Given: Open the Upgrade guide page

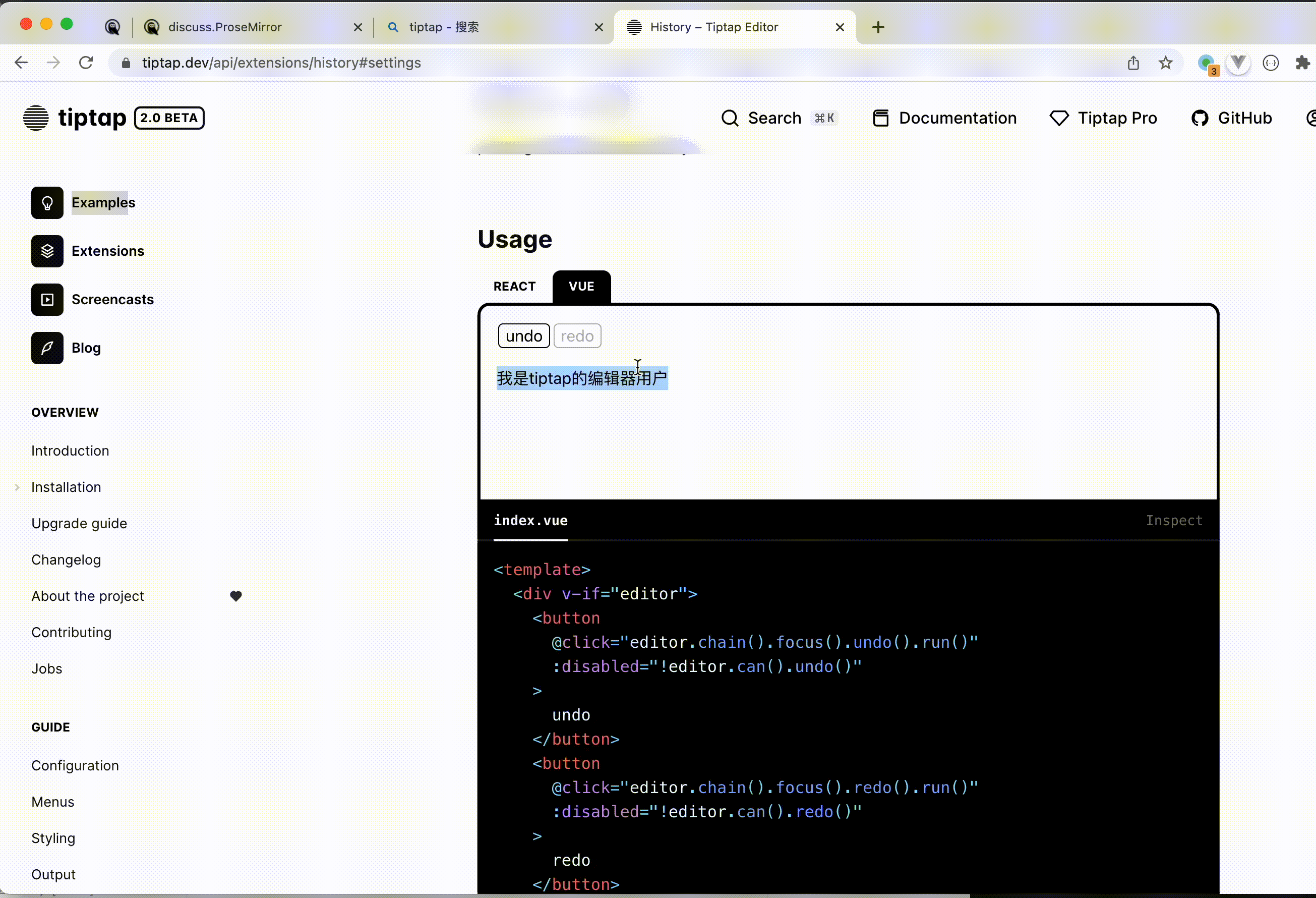Looking at the screenshot, I should pos(79,524).
